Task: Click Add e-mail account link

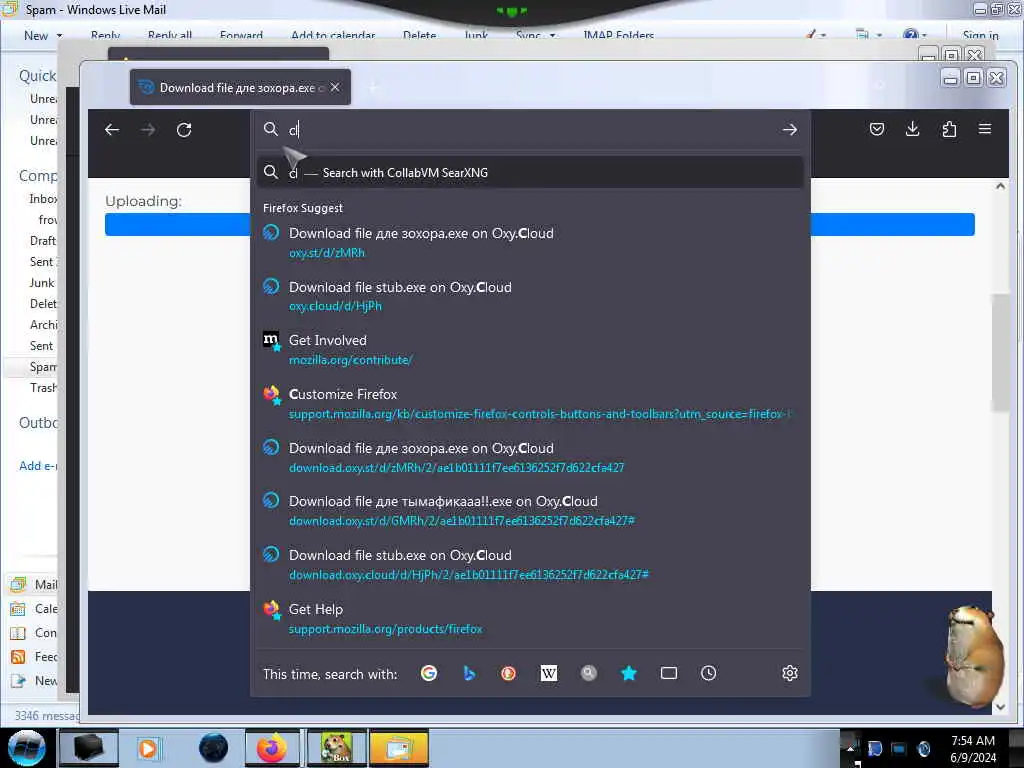Action: [x=38, y=466]
